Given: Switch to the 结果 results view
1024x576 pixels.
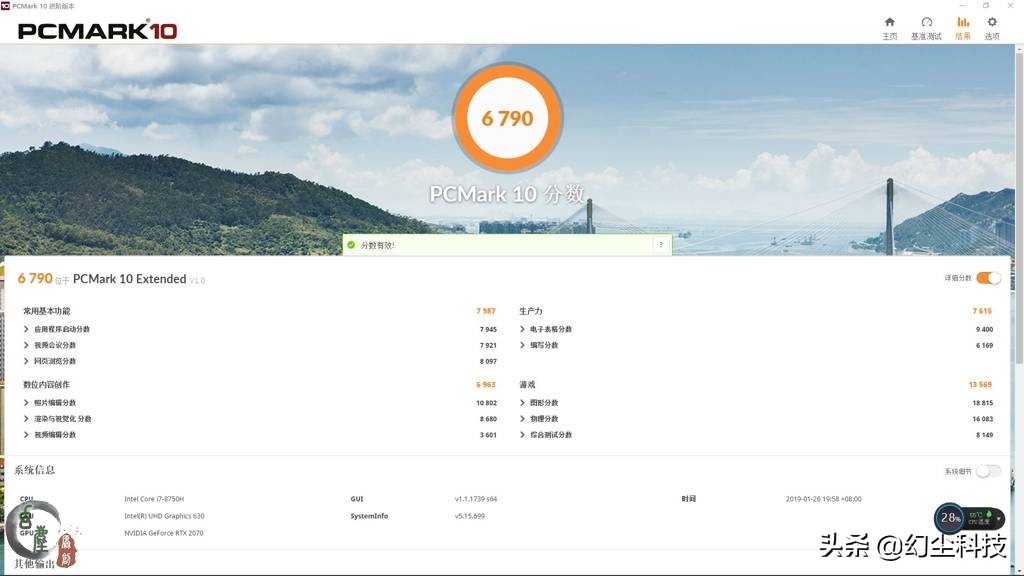Looking at the screenshot, I should (963, 29).
